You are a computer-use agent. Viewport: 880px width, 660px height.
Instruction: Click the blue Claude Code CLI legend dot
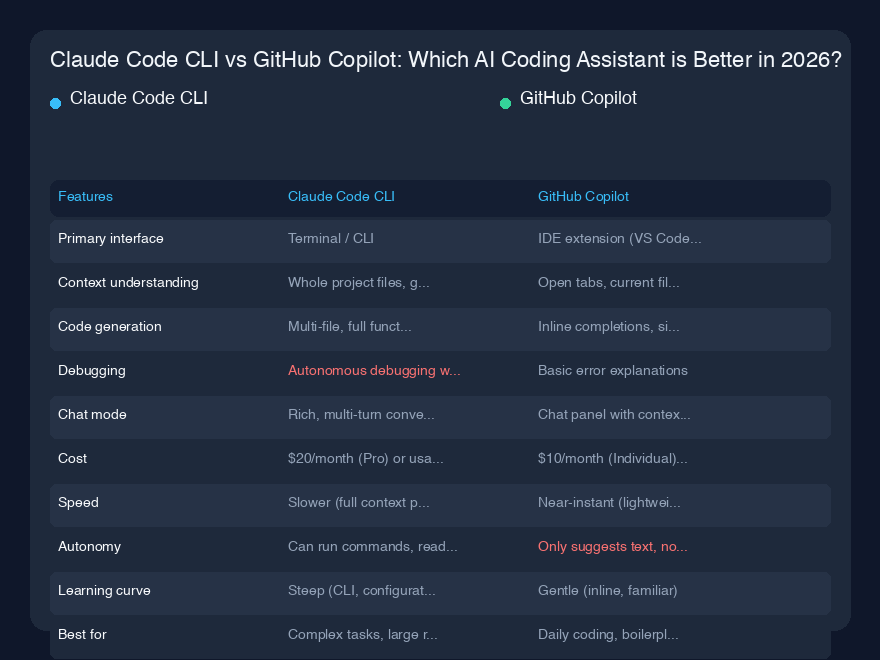[56, 103]
